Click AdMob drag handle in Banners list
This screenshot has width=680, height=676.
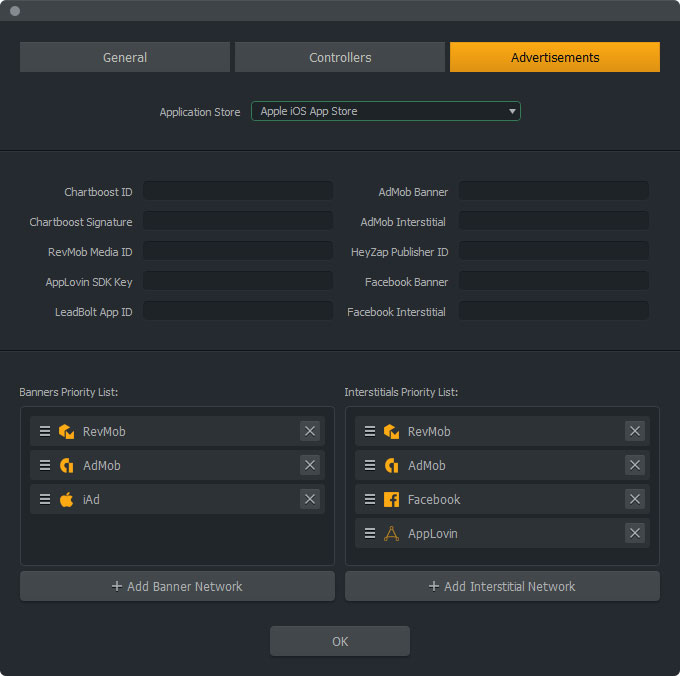[x=45, y=465]
